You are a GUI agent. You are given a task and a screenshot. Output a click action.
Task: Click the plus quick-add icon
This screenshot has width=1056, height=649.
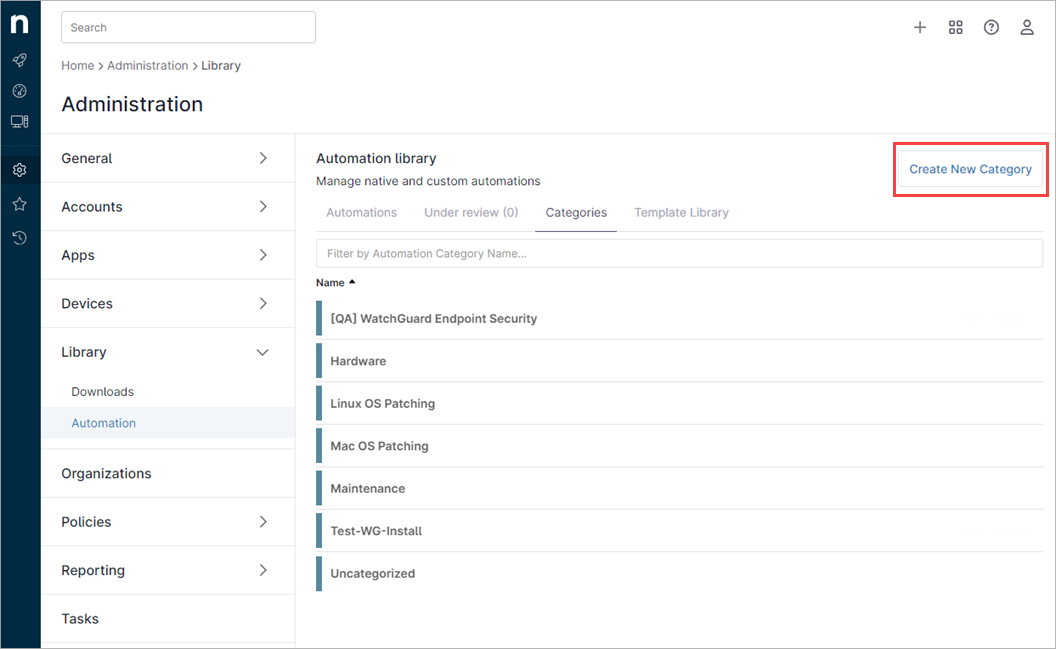[920, 27]
